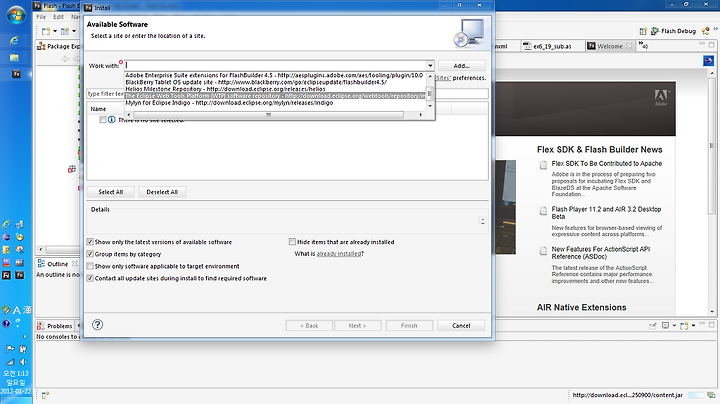
Task: Click the Flash Player 11.2 news document icon
Action: tap(543, 211)
